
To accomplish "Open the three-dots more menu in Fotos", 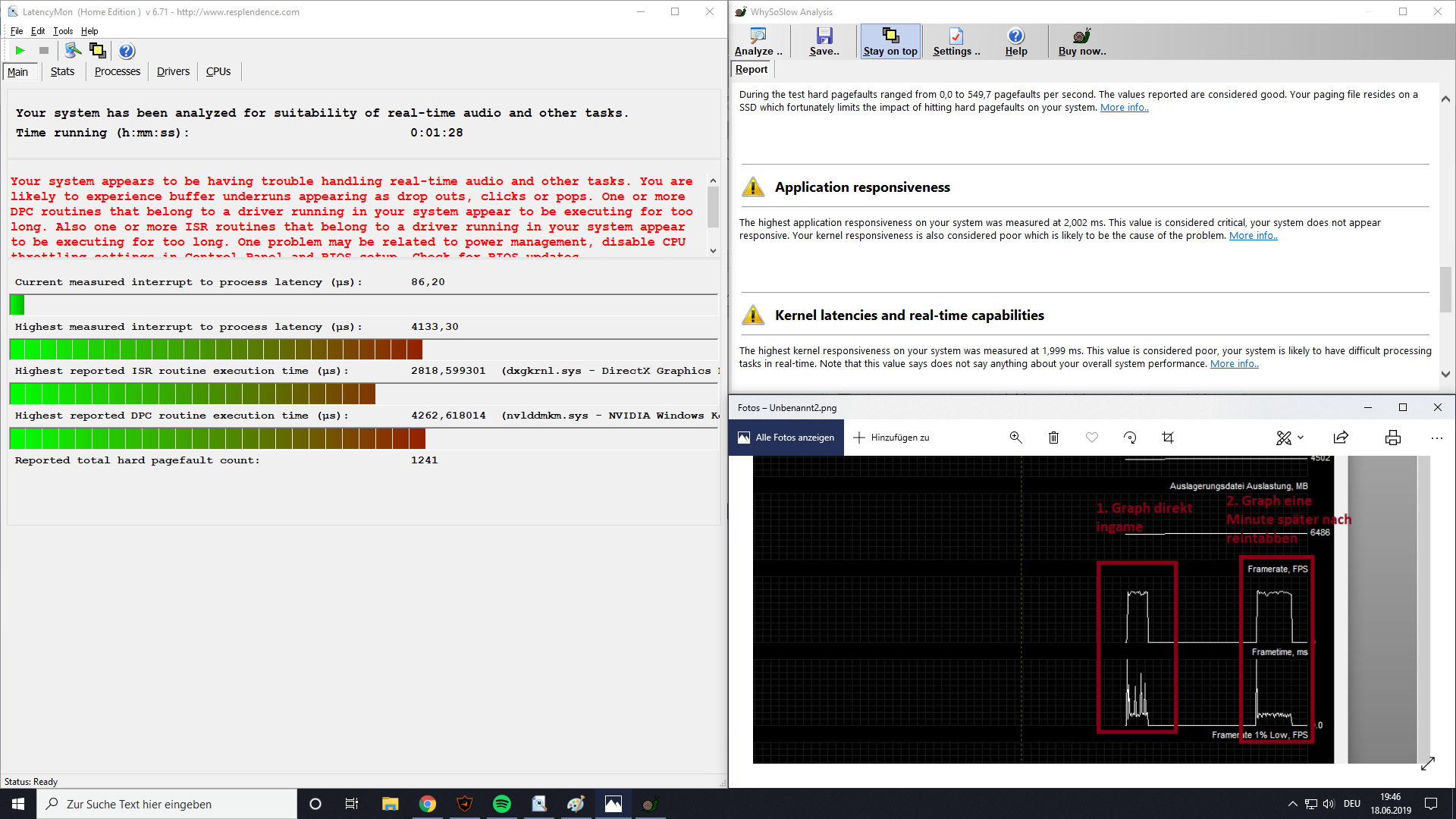I will click(x=1436, y=438).
